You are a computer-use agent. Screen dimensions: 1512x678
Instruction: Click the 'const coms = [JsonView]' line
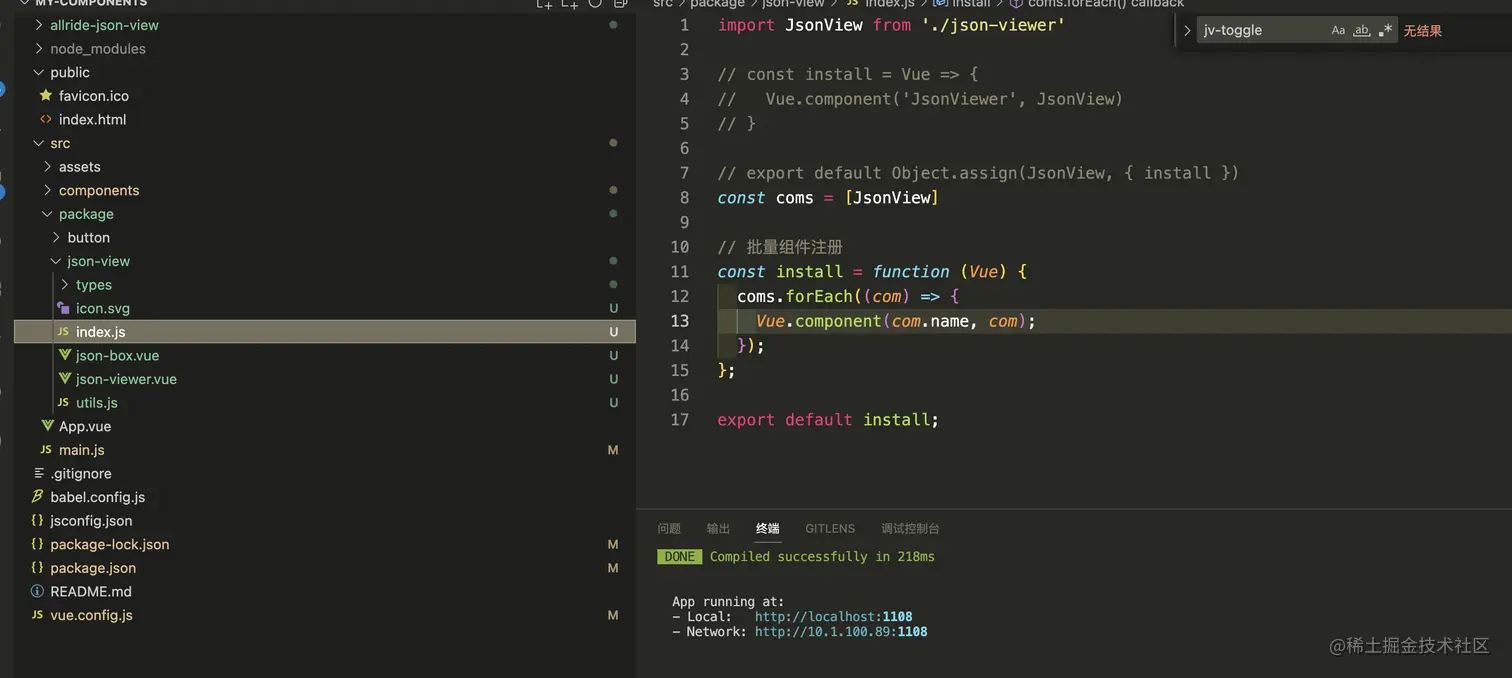tap(828, 198)
